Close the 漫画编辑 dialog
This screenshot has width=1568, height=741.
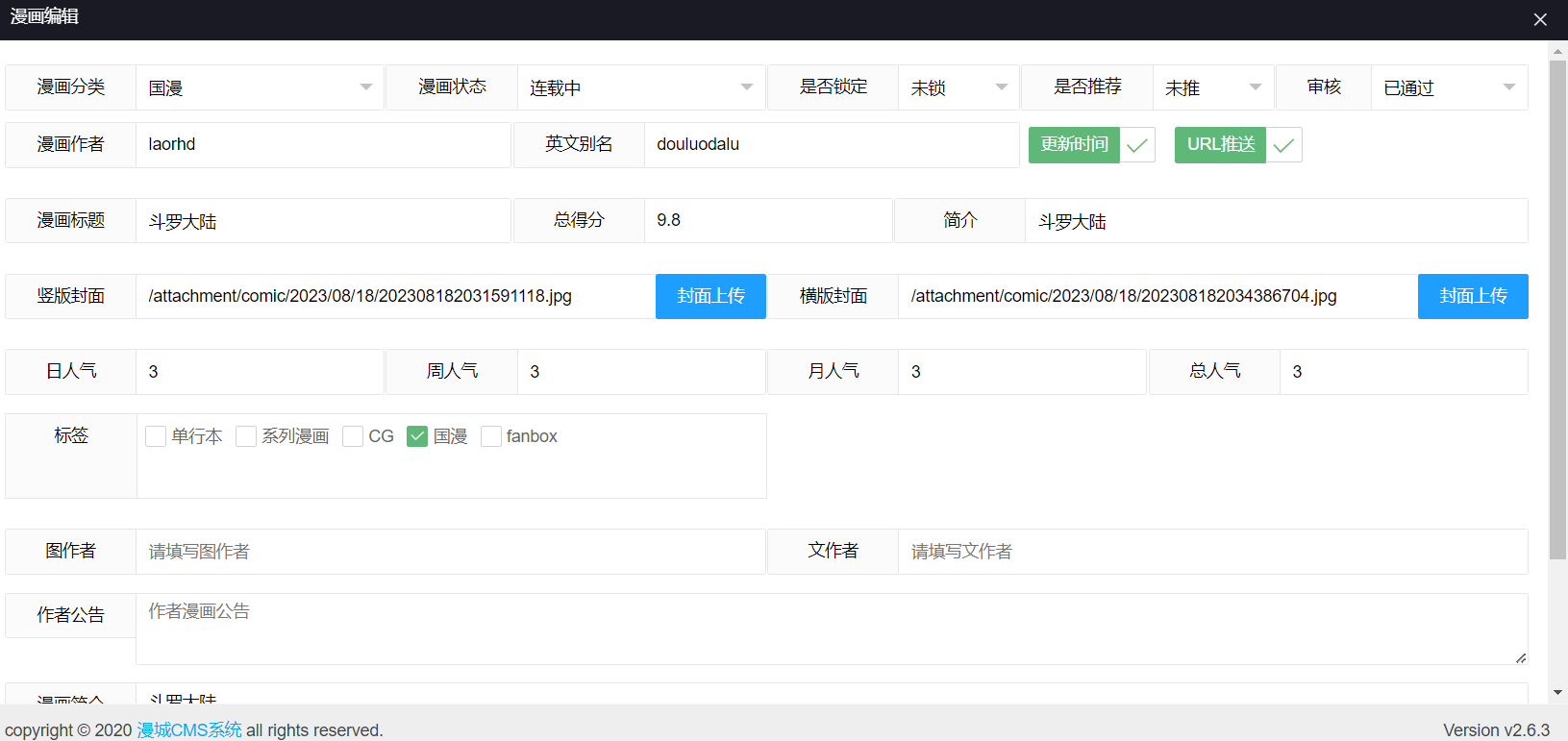coord(1539,19)
